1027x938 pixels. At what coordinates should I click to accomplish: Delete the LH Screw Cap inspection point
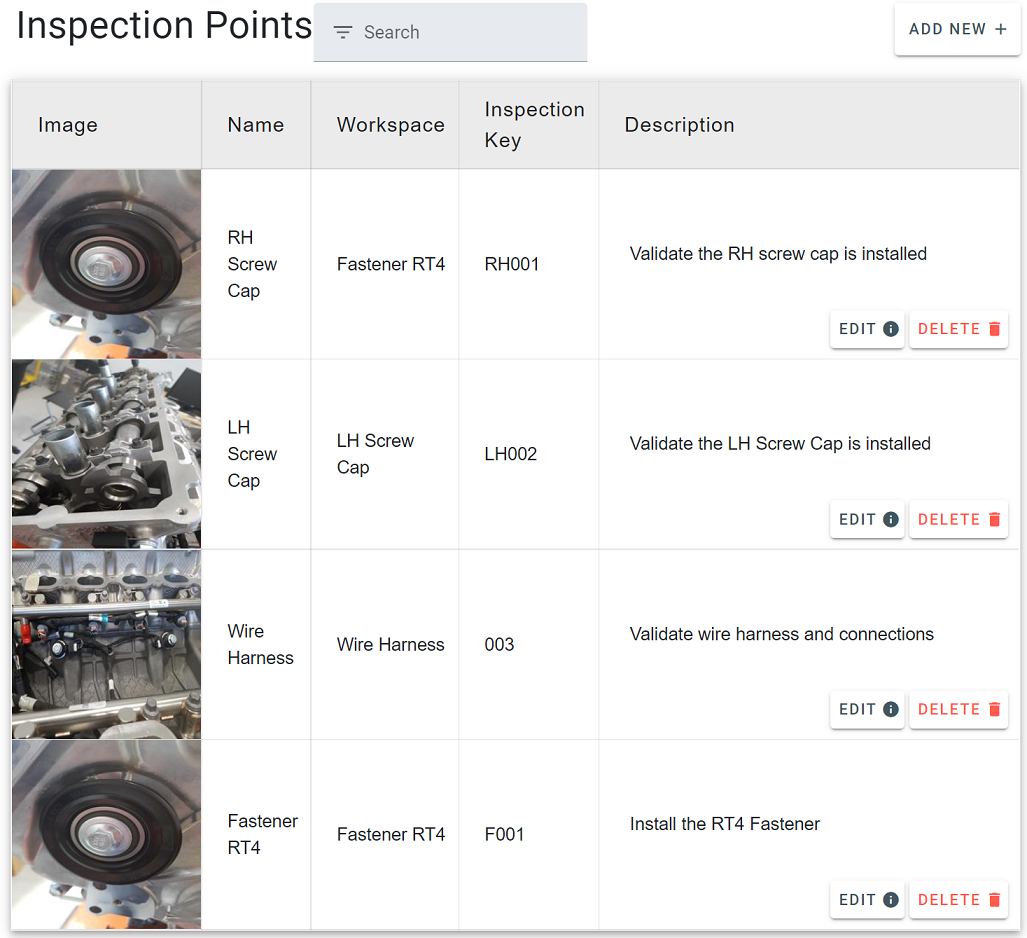pyautogui.click(x=958, y=519)
